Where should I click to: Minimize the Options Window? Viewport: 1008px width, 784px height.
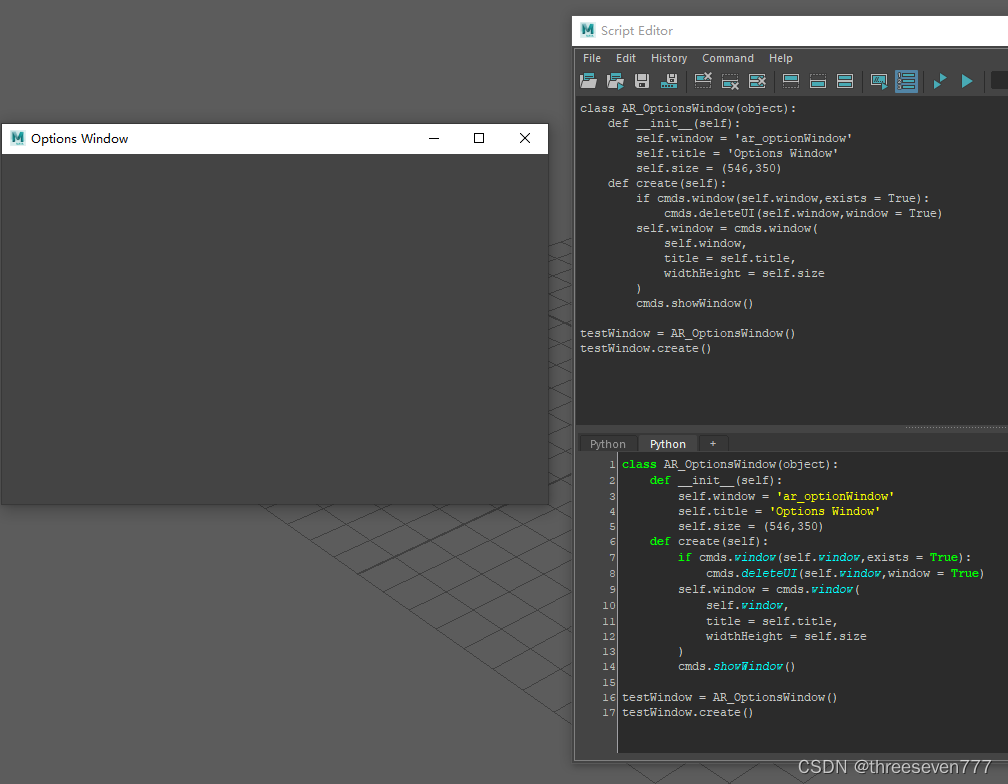click(x=434, y=138)
